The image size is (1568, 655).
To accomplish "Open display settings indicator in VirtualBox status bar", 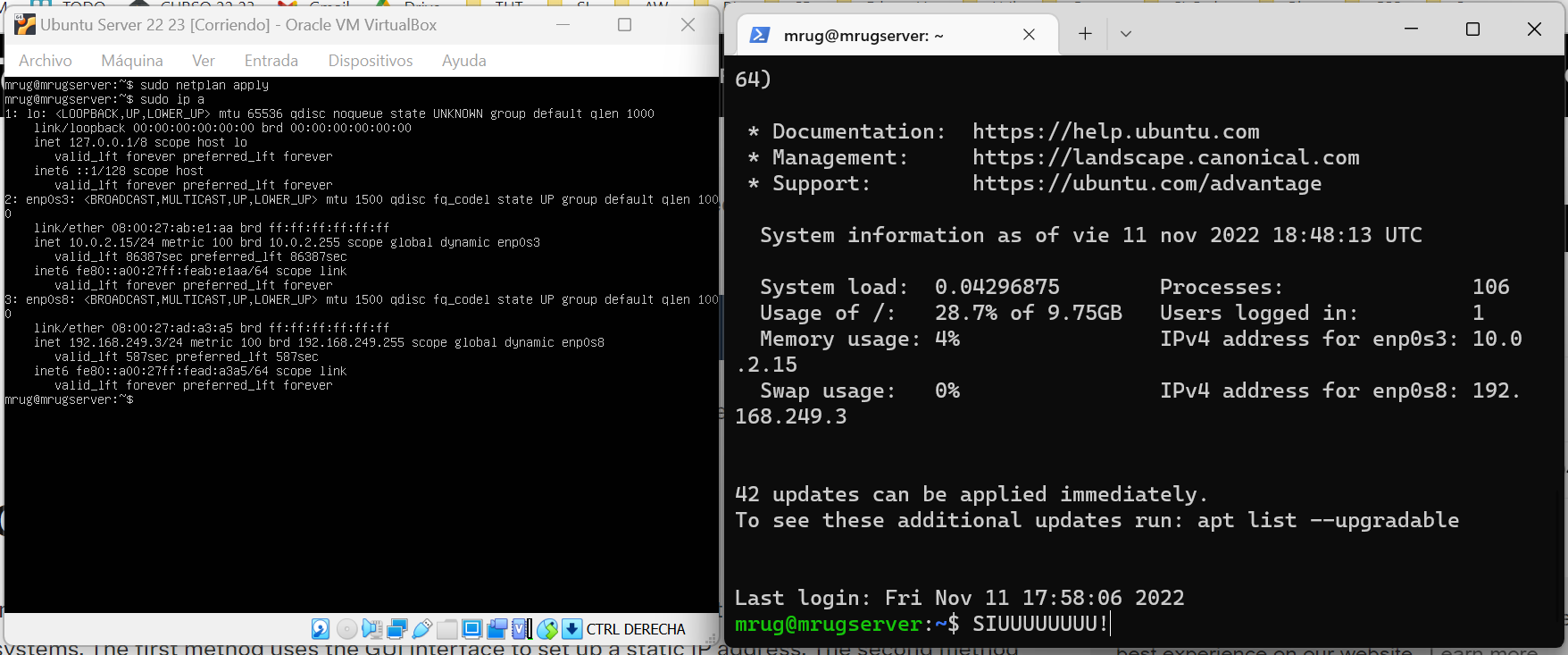I will [x=472, y=629].
